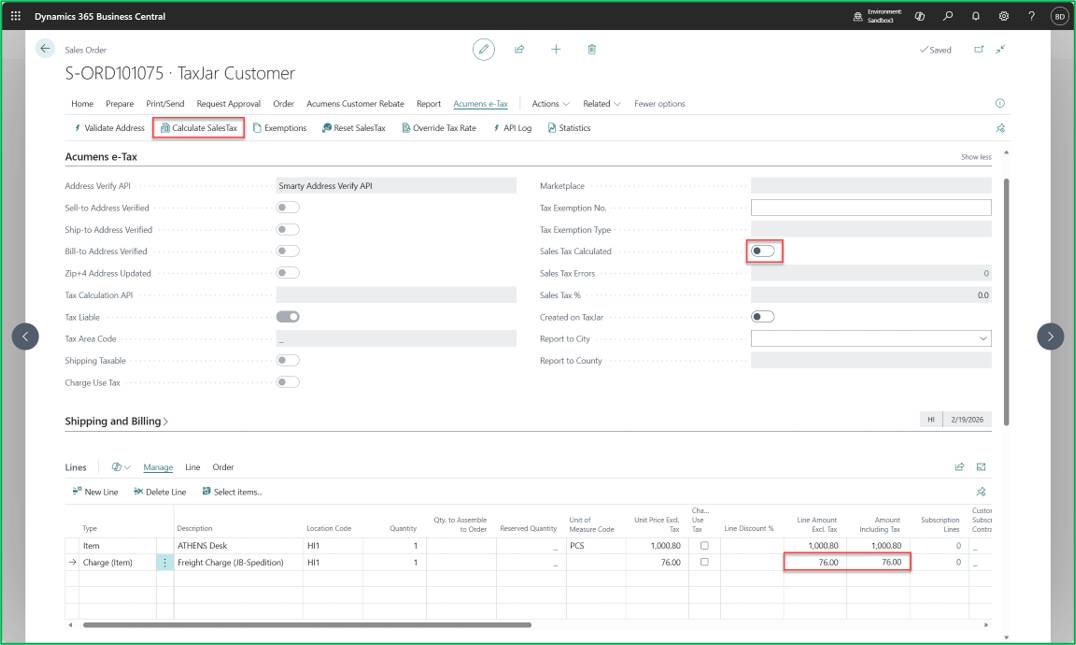Click the Lines horizontal scrollbar
Viewport: 1076px width, 645px height.
307,625
